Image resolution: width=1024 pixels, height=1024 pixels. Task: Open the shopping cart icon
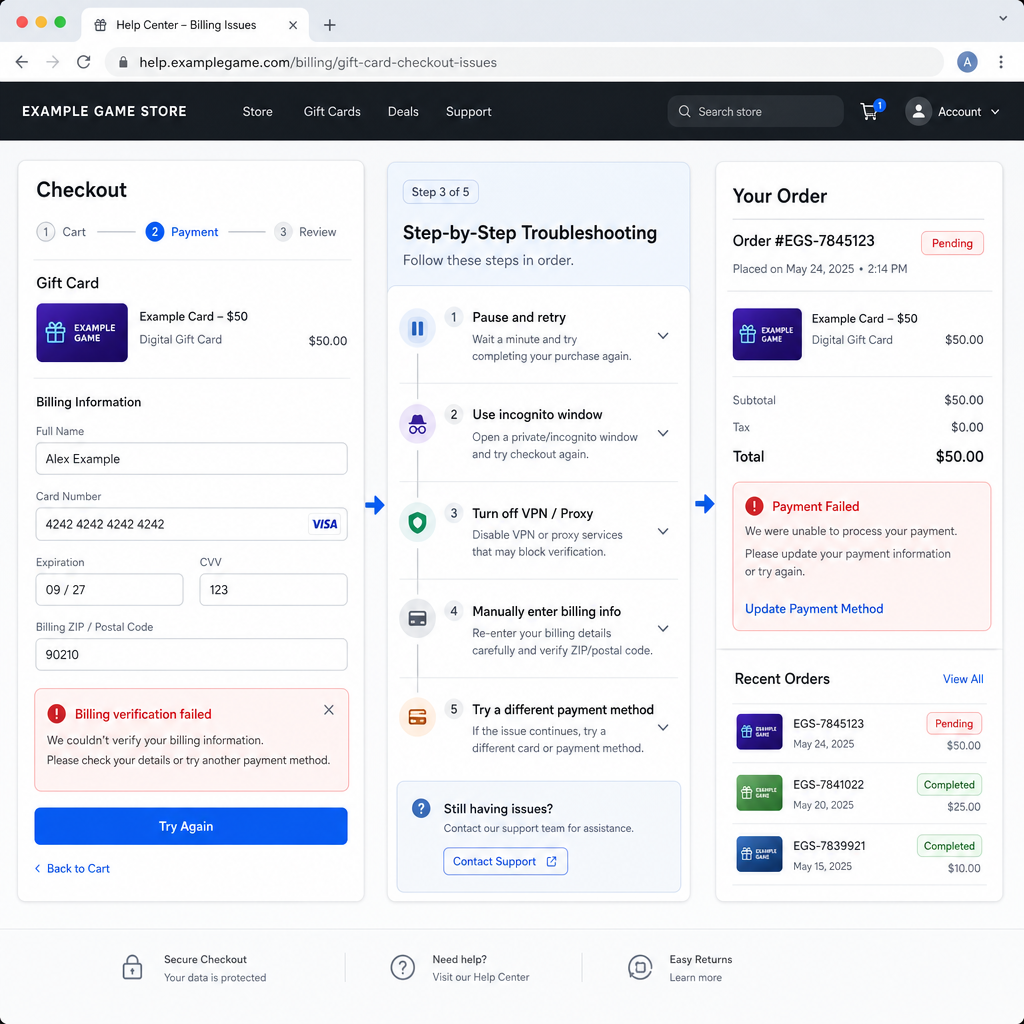(x=869, y=112)
